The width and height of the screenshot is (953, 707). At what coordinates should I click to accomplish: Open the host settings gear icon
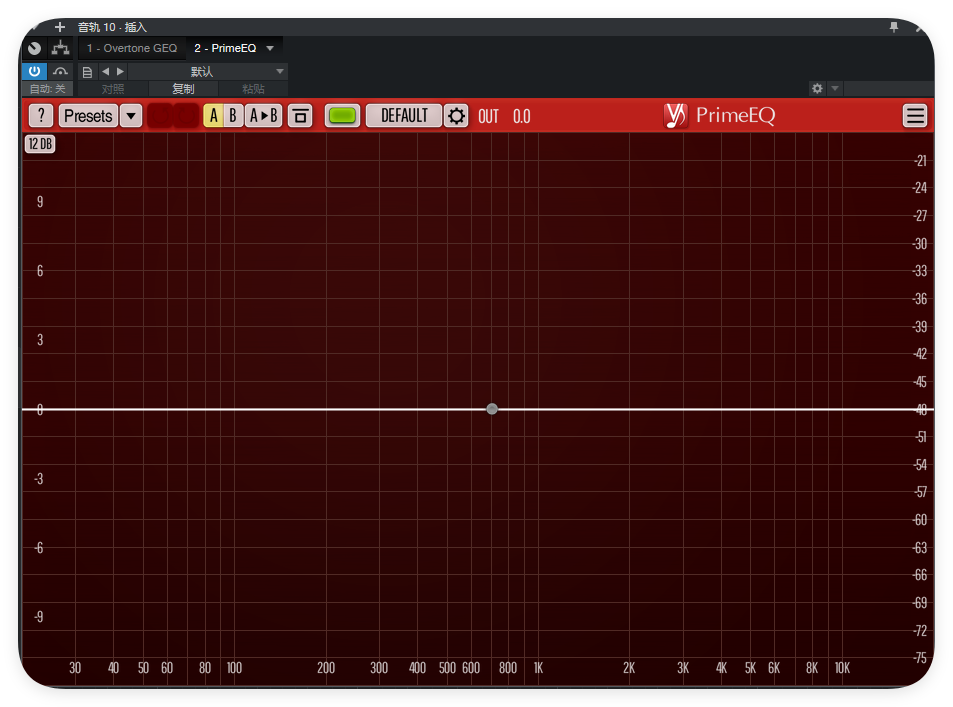[x=817, y=89]
